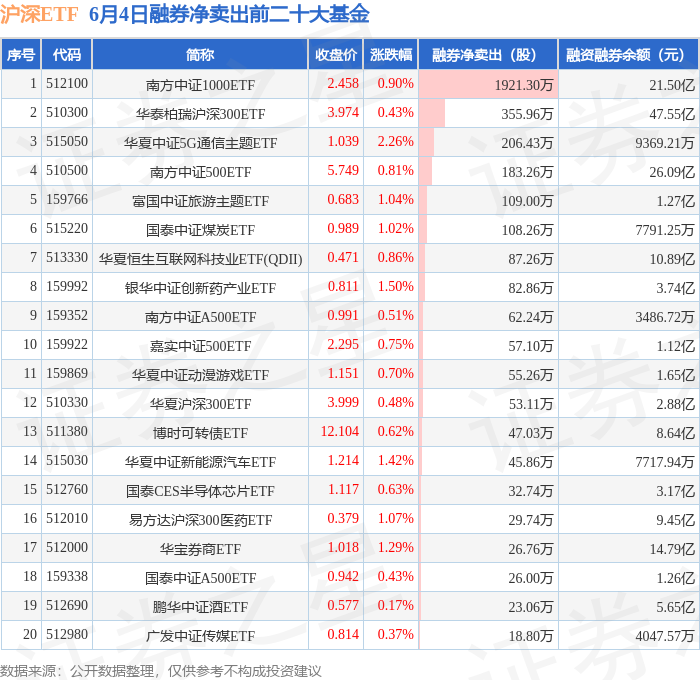Click code 512980
700x680 pixels.
[67, 634]
